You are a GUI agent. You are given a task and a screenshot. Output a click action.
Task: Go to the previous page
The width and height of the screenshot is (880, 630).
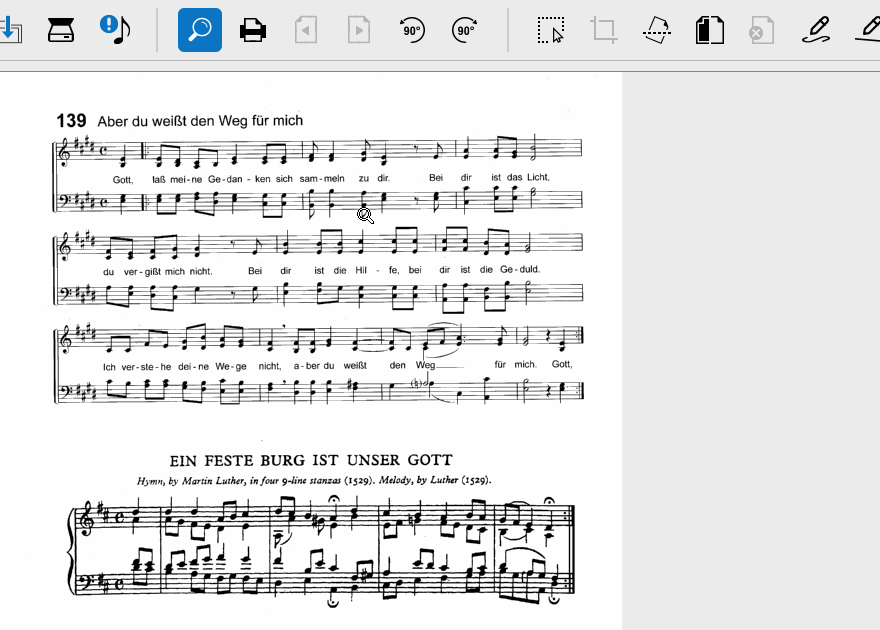tap(306, 30)
